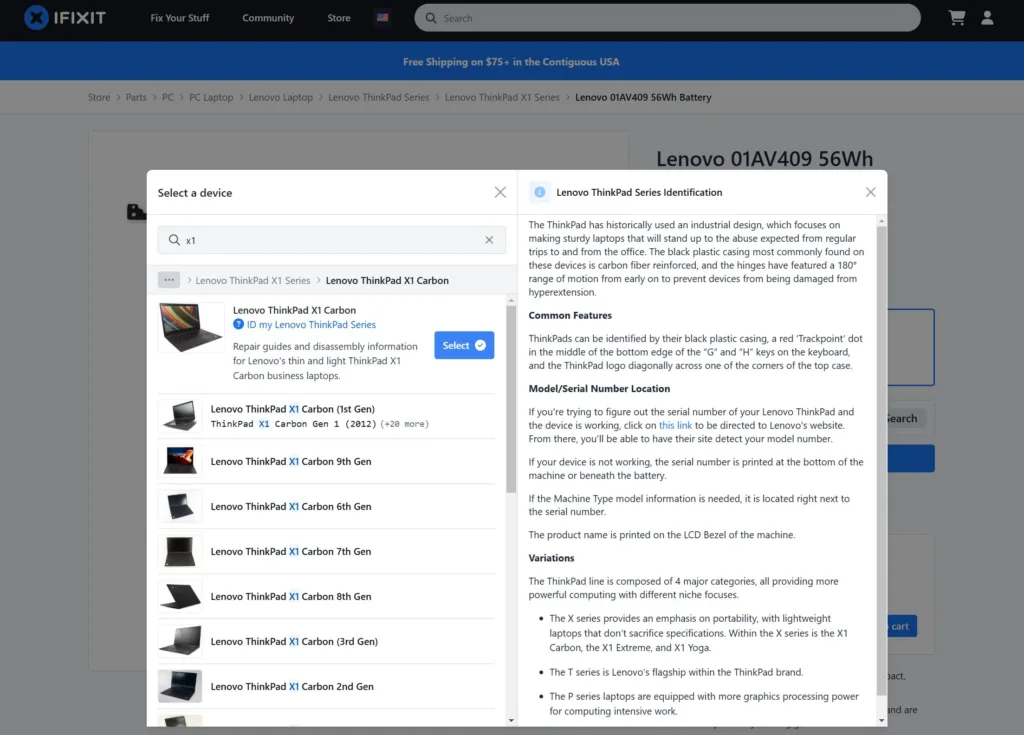Screen dimensions: 1024x735
Task: Go to Lenovo ThinkPad X1 Series page breadcrumb
Action: click(x=502, y=97)
